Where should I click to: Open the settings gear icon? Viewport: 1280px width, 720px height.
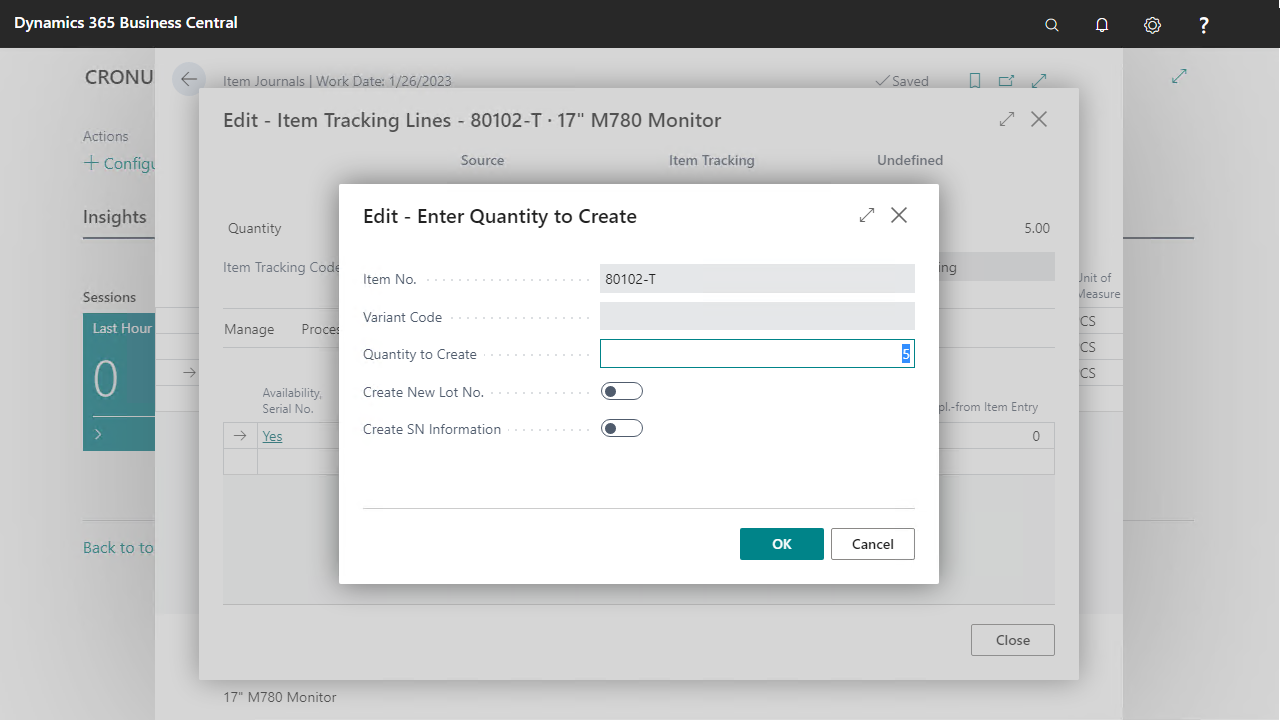pyautogui.click(x=1152, y=25)
